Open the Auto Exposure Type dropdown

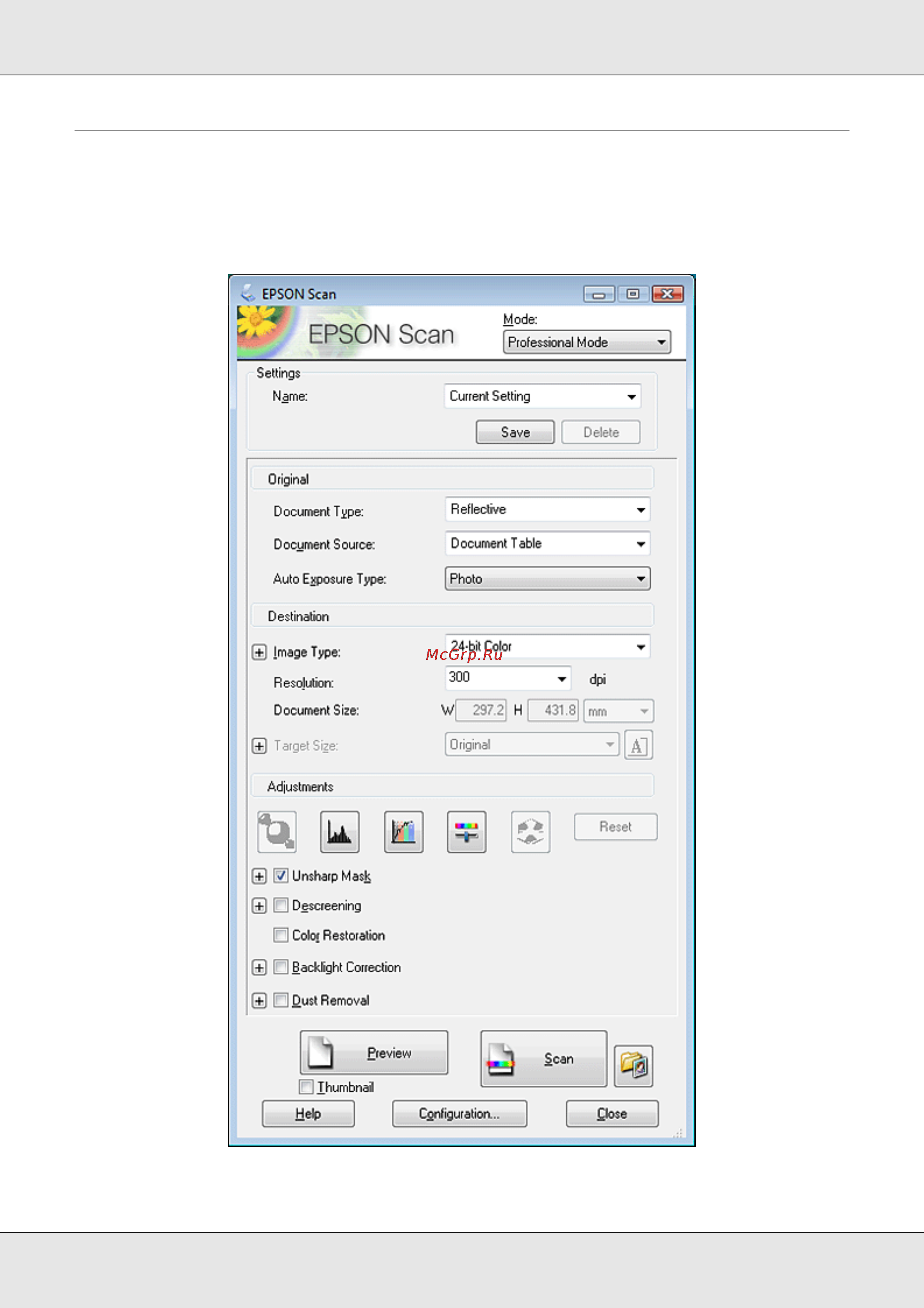547,579
